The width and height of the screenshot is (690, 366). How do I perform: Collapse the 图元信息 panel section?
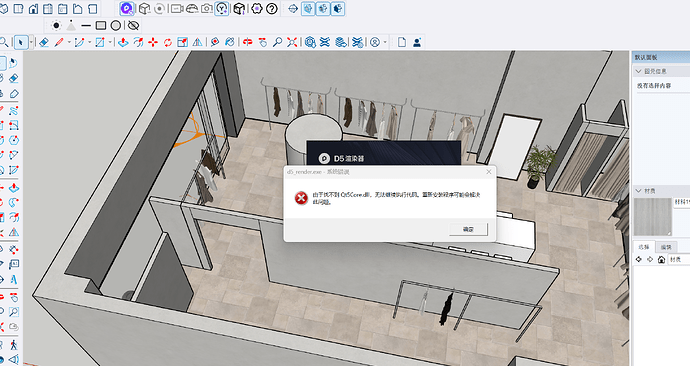pos(639,71)
